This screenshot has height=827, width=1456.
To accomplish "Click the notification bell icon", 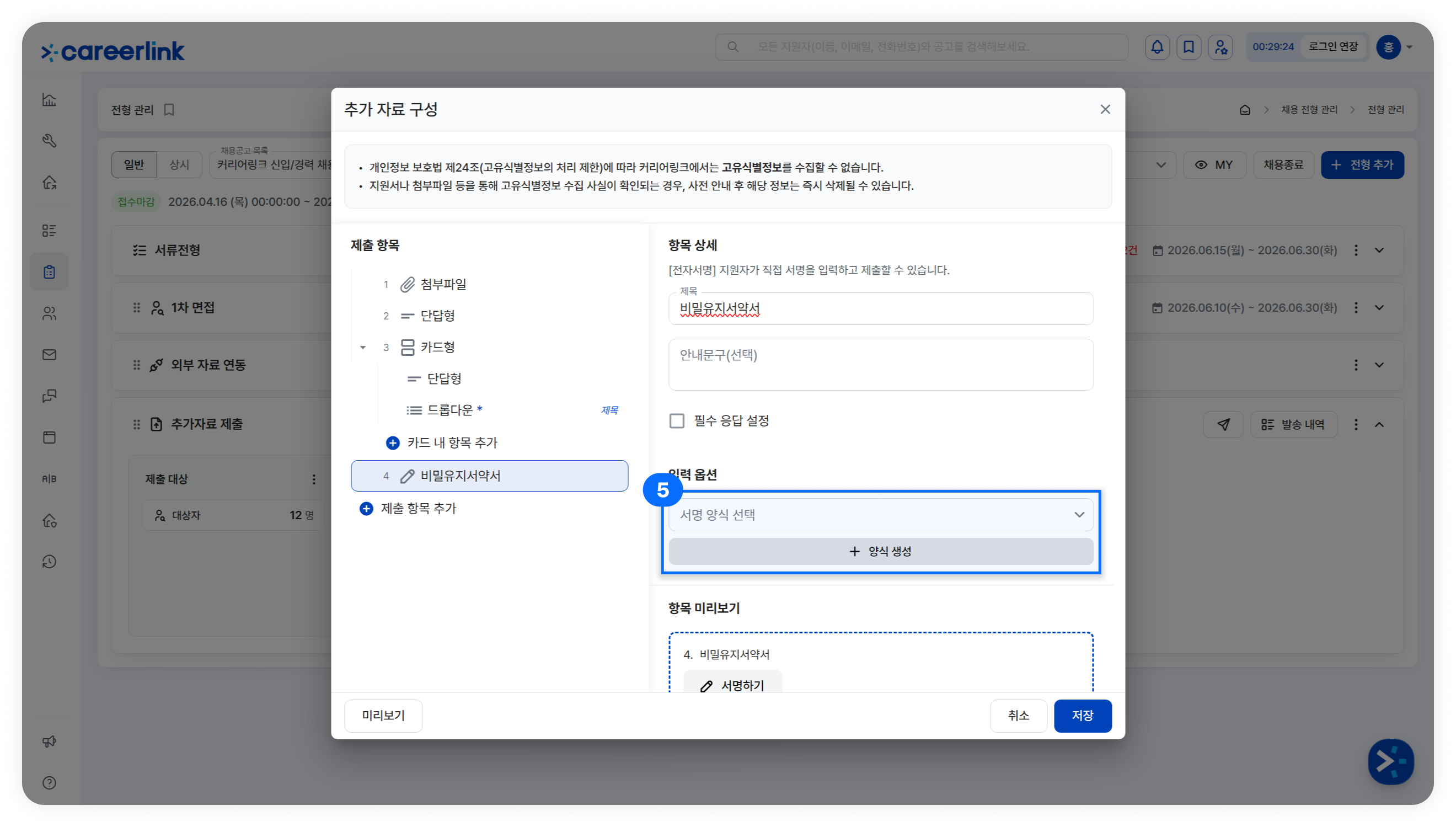I will tap(1157, 47).
